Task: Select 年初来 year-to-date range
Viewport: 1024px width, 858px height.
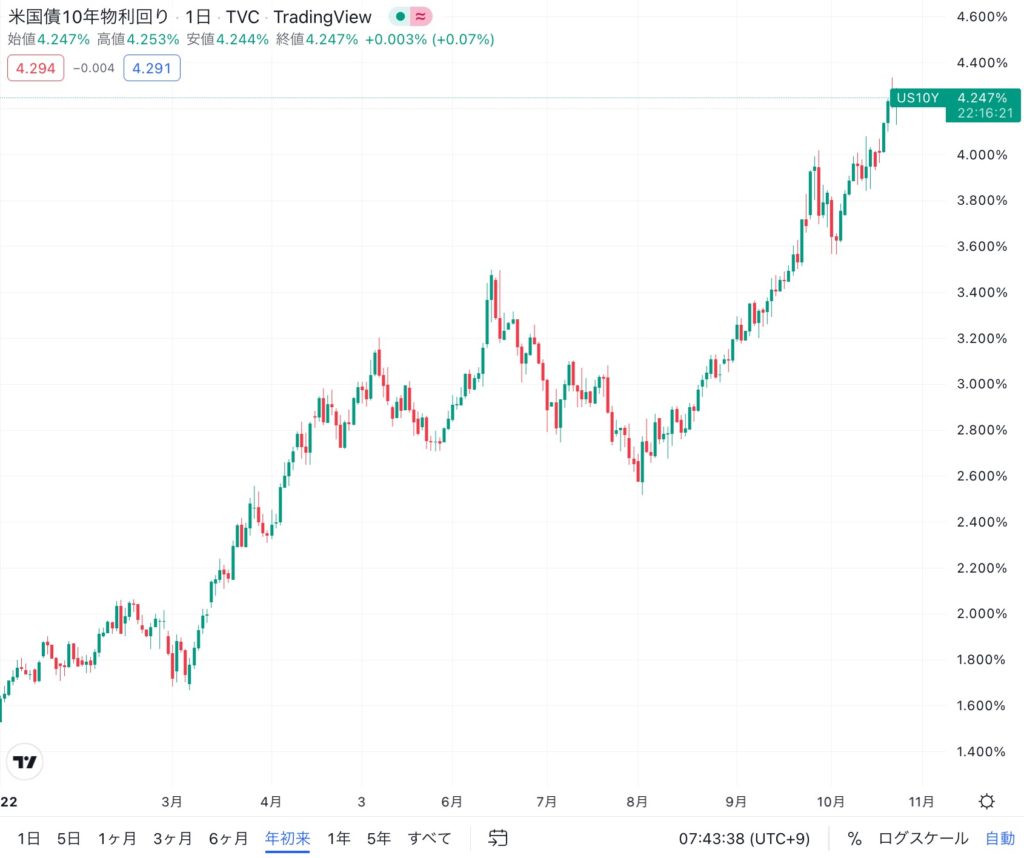Action: tap(287, 838)
